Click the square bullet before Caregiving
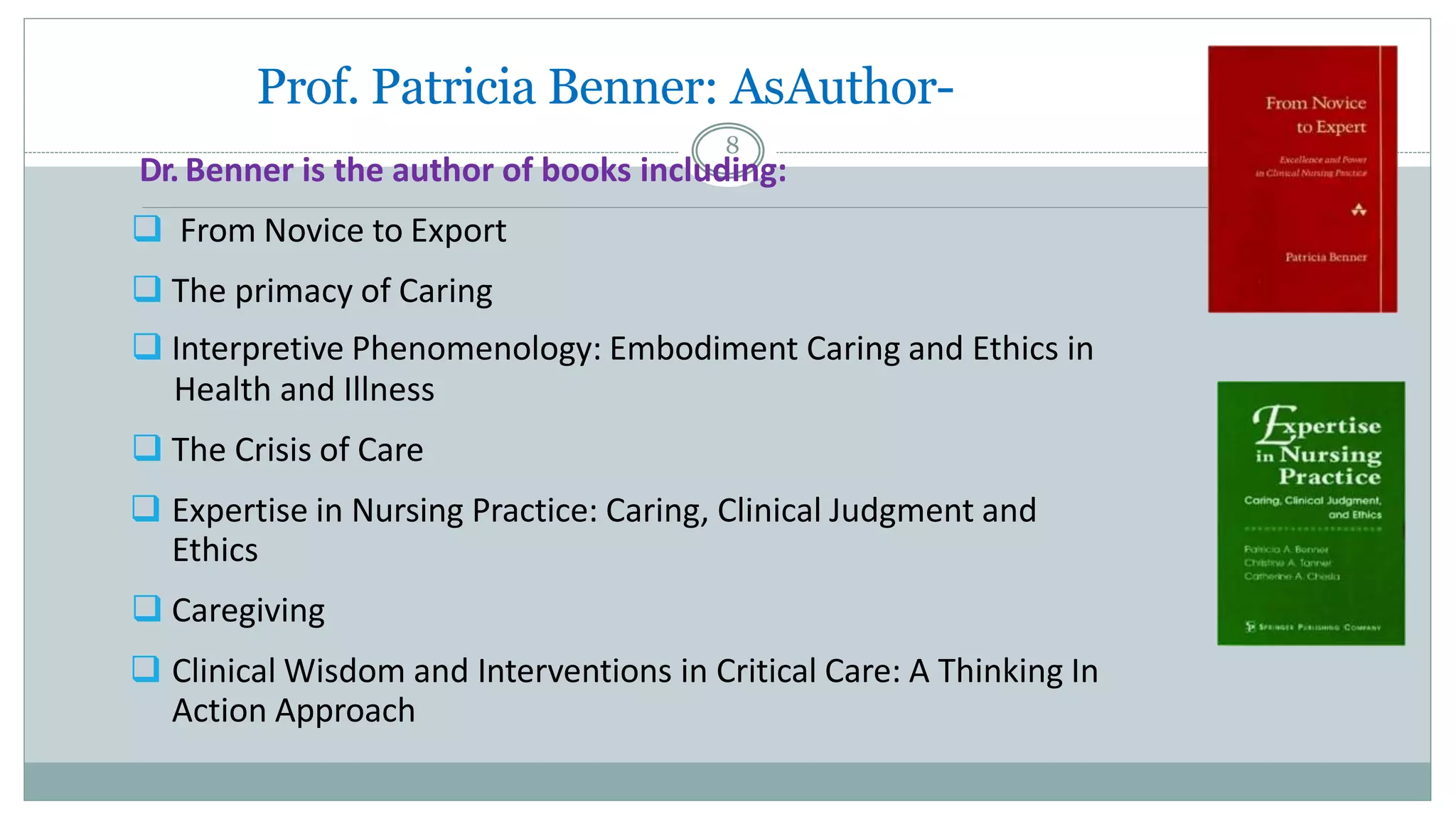Image resolution: width=1456 pixels, height=819 pixels. click(x=147, y=609)
